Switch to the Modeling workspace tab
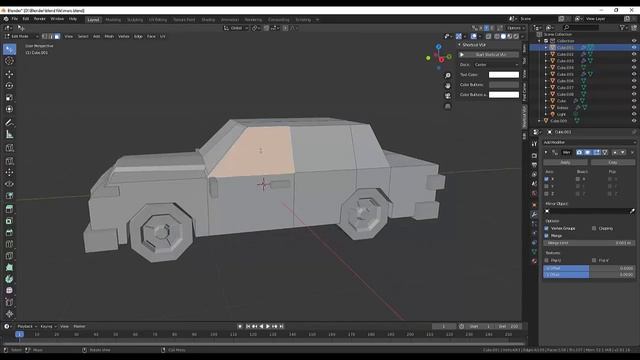Image resolution: width=640 pixels, height=360 pixels. (x=113, y=20)
